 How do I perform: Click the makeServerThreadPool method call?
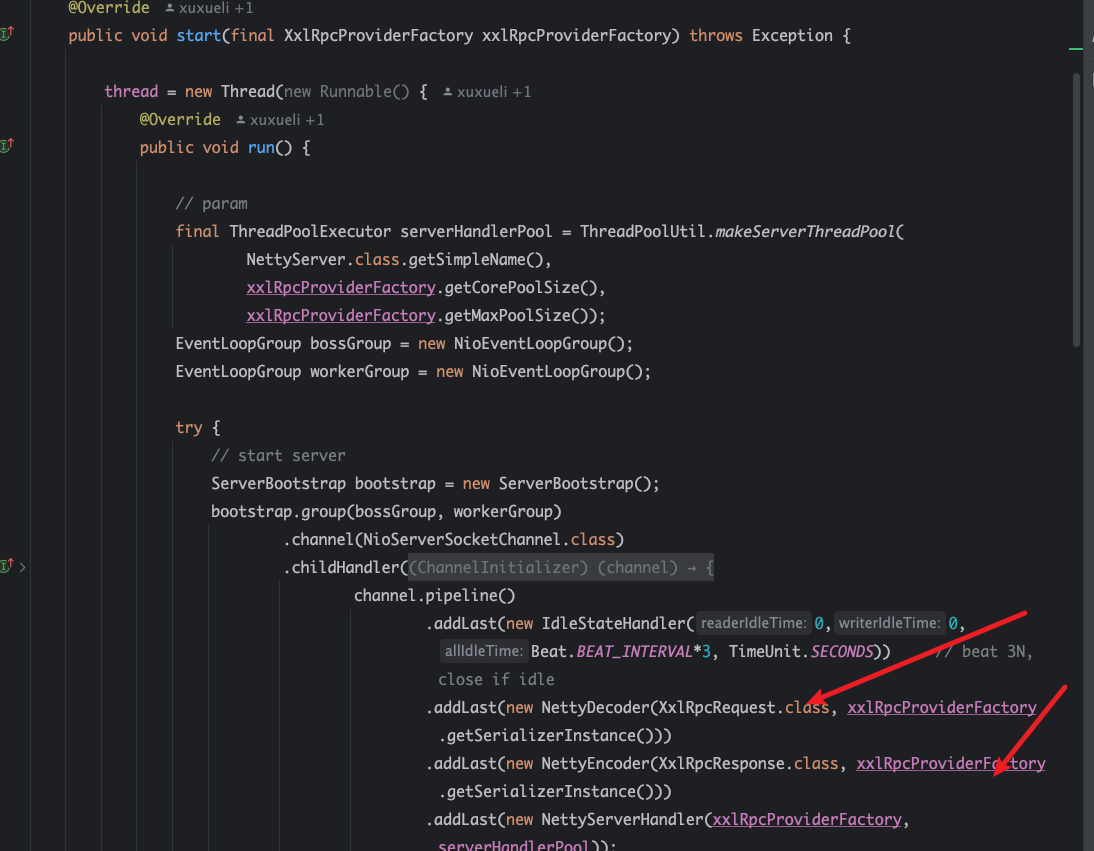pyautogui.click(x=805, y=232)
